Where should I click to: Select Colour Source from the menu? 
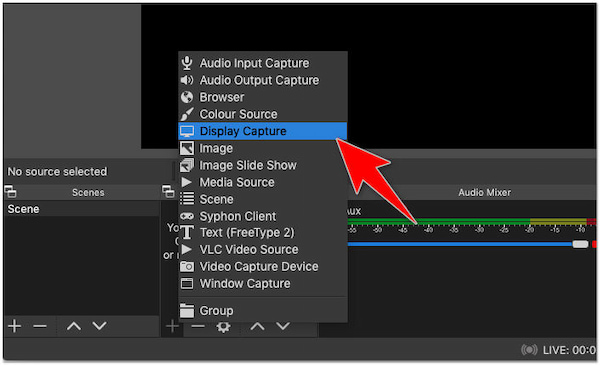263,114
